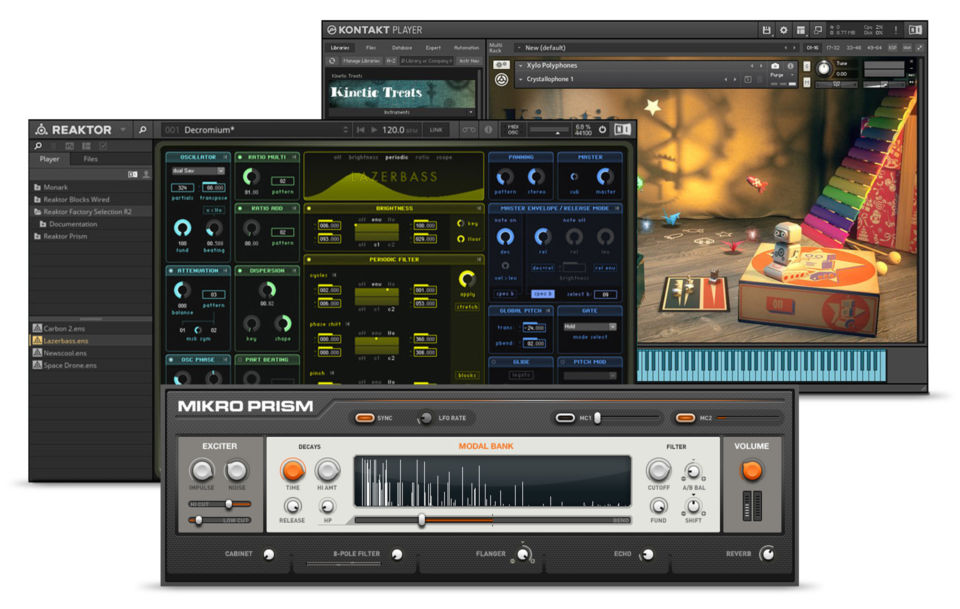Toggle MC2 on Mikro Prism
This screenshot has width=960, height=609.
click(687, 418)
